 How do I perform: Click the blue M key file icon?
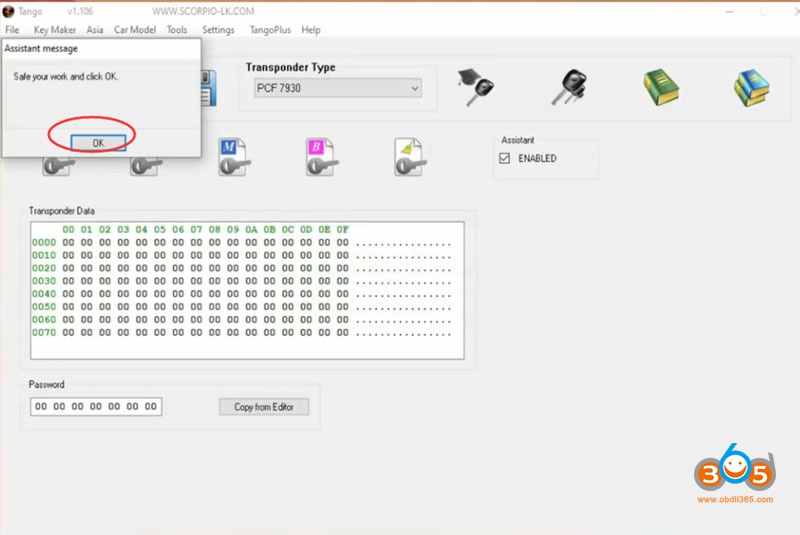point(234,157)
